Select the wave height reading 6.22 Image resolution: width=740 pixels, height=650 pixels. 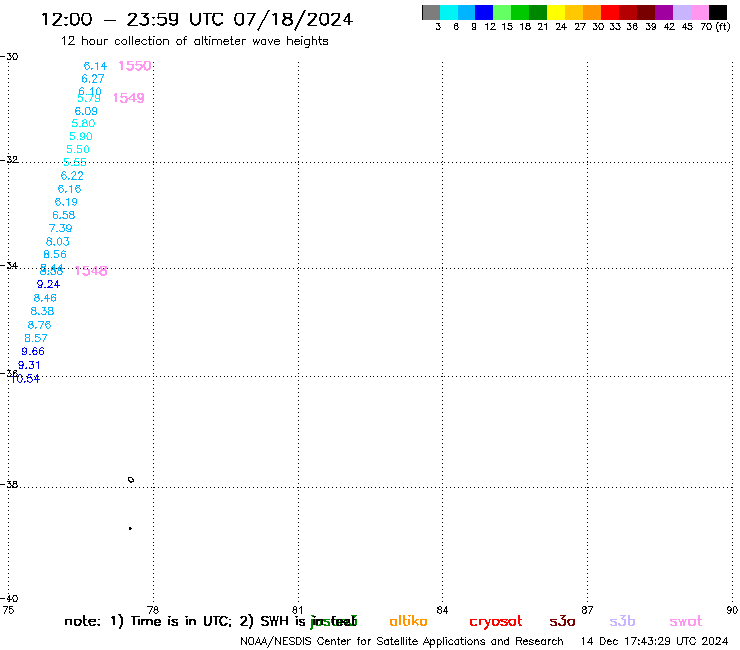tap(72, 176)
